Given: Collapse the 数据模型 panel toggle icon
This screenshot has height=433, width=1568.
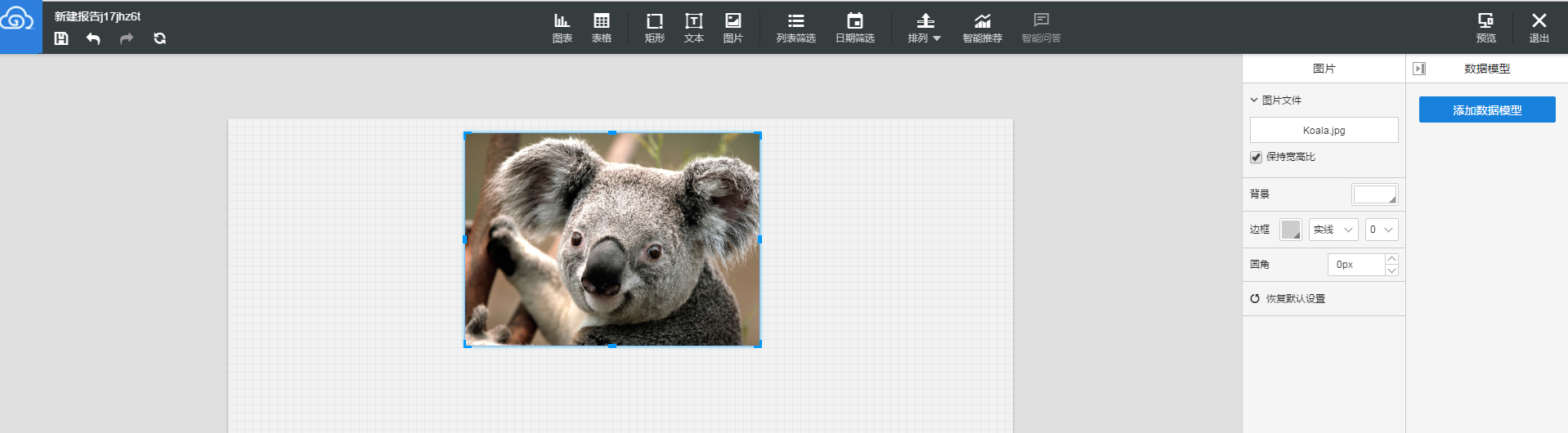Looking at the screenshot, I should click(1419, 69).
